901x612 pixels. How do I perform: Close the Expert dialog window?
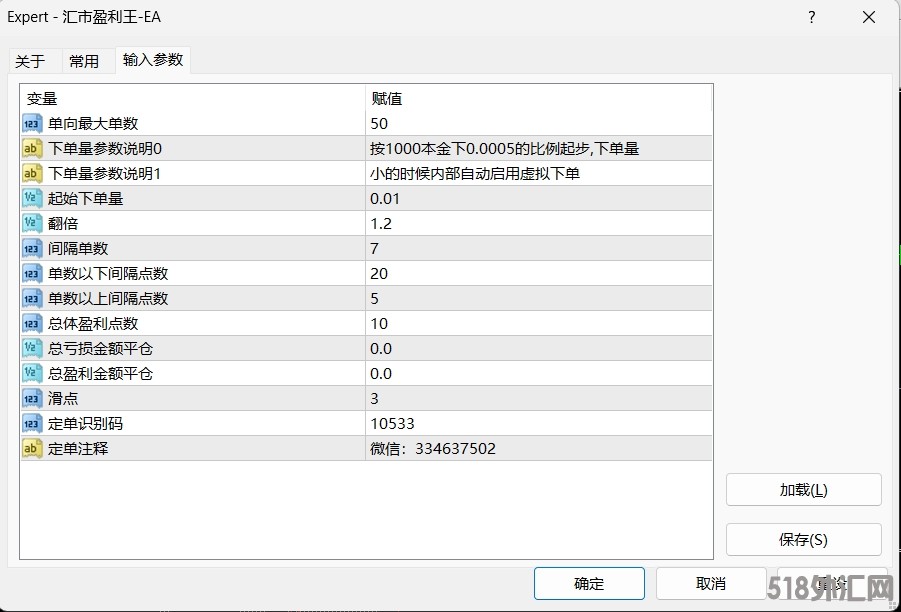(869, 17)
